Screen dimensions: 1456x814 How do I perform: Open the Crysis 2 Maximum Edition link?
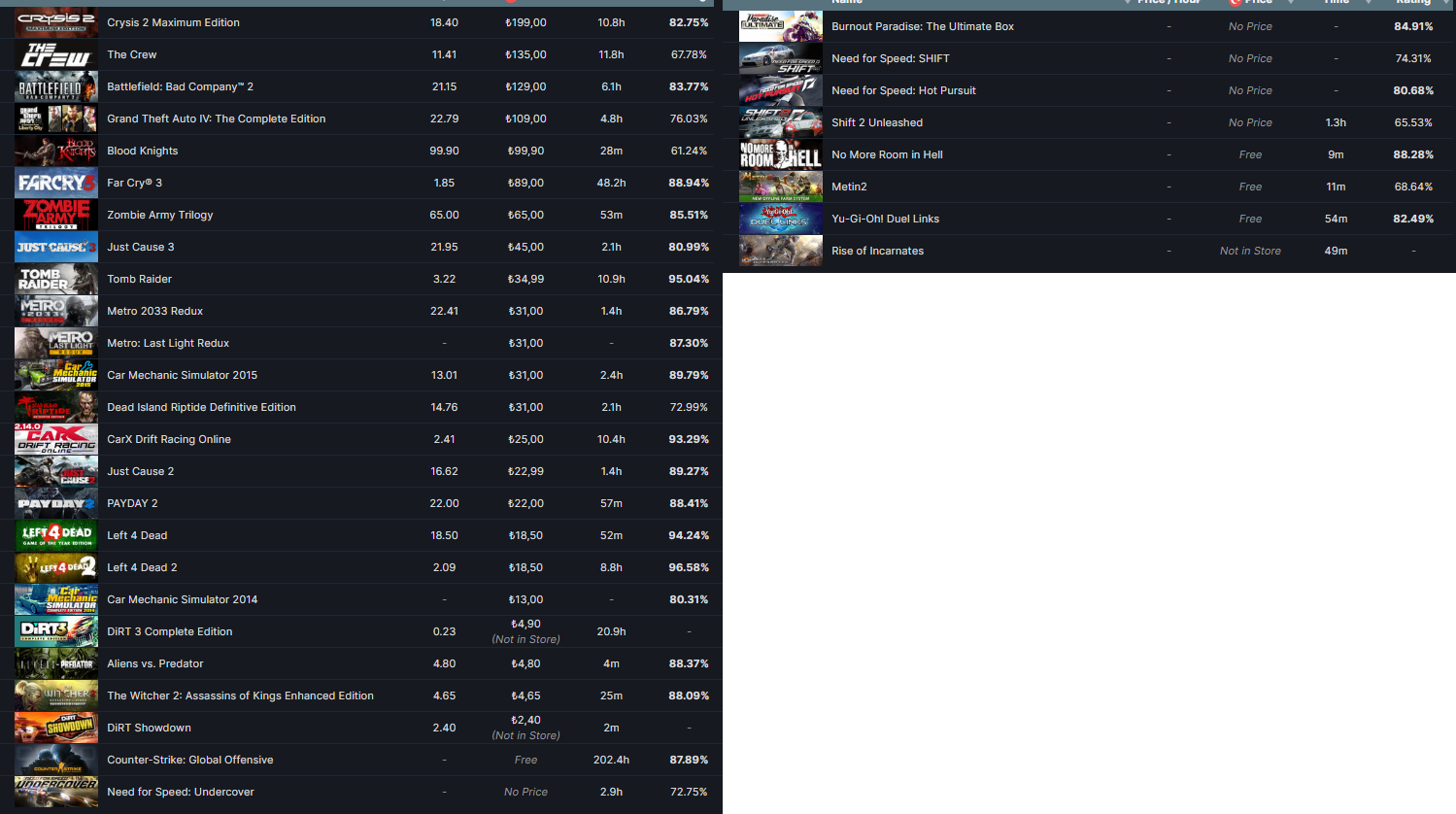click(173, 22)
